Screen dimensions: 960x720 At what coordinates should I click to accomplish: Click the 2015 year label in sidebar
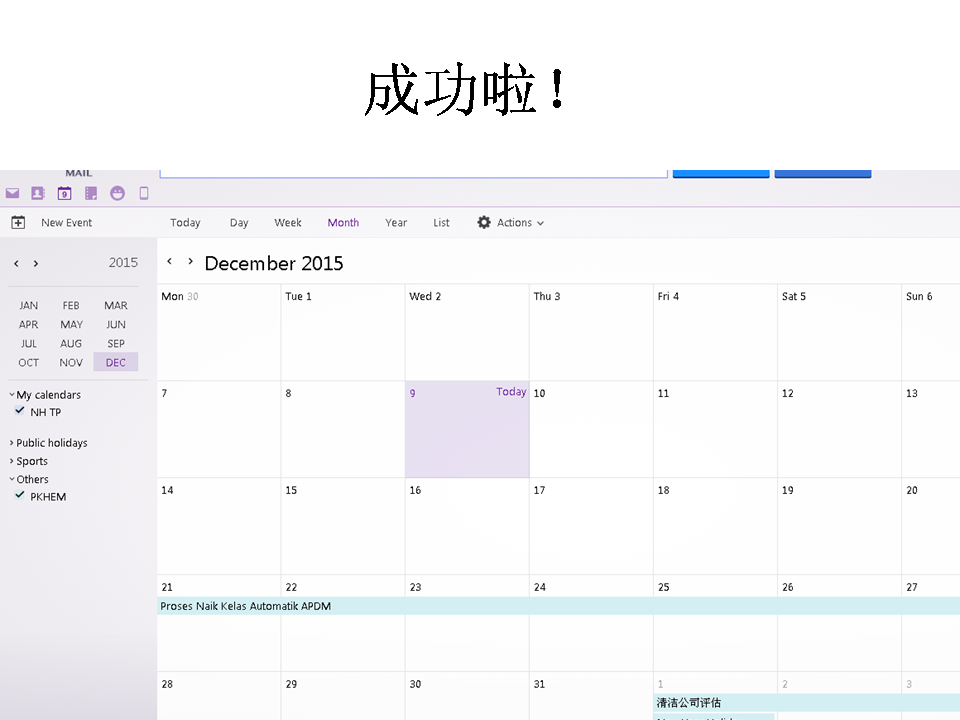click(123, 263)
